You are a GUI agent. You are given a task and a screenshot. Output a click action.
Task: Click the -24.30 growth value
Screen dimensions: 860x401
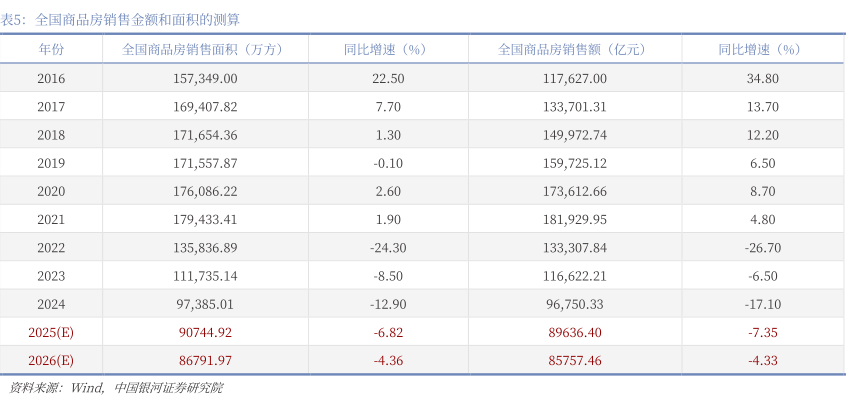click(x=385, y=247)
